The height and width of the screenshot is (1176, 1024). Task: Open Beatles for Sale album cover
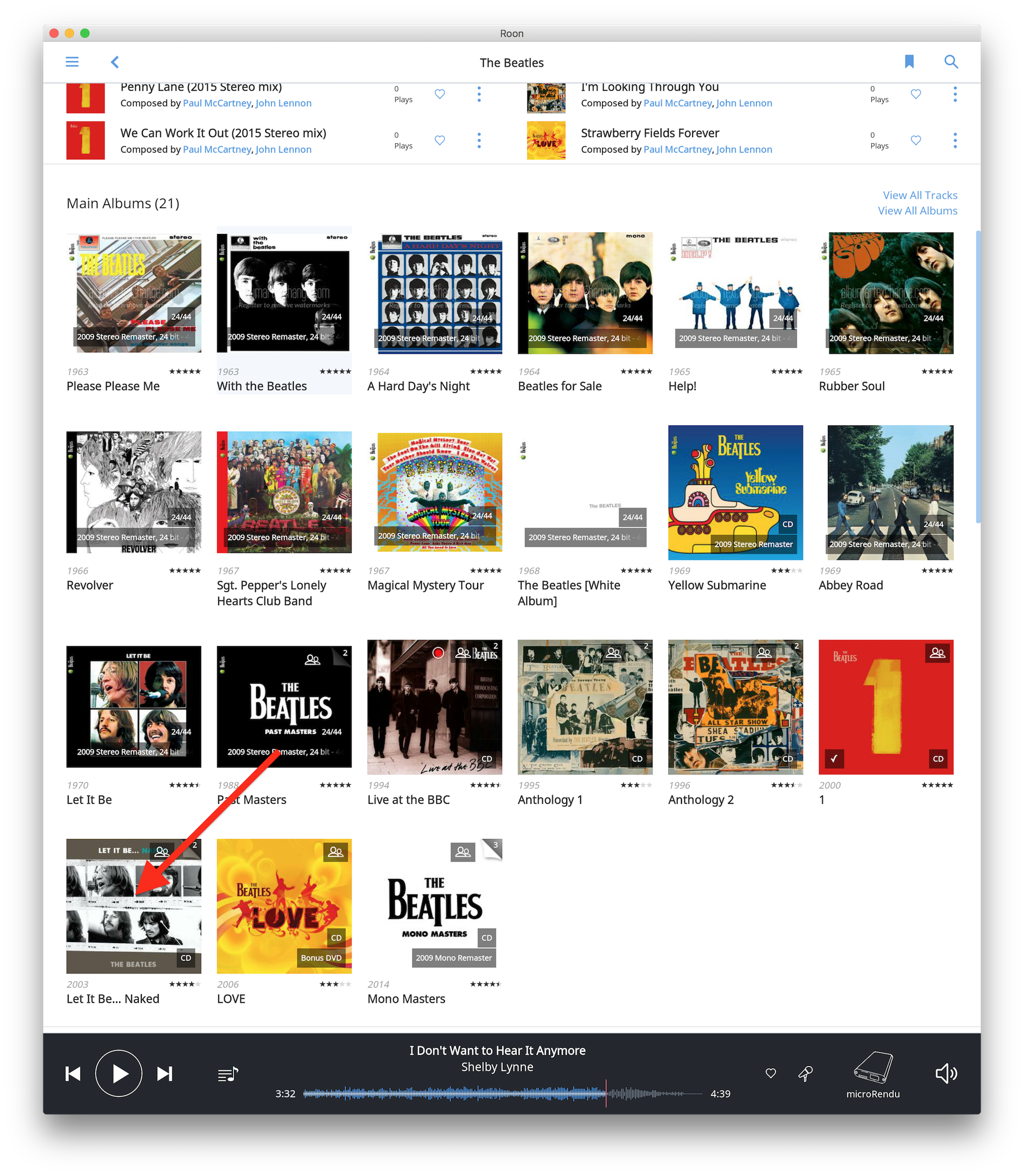point(585,292)
